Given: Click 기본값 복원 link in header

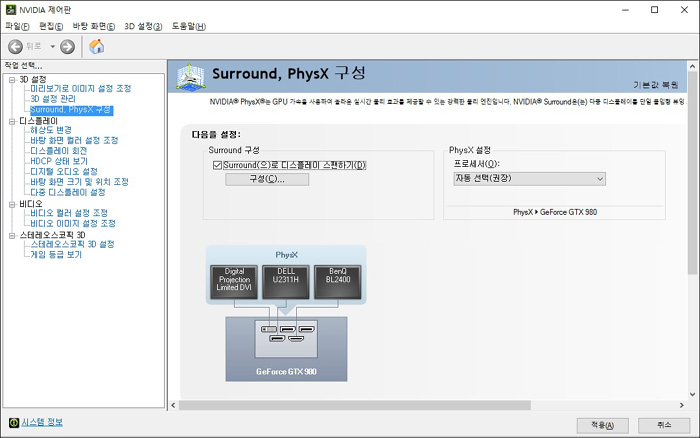Looking at the screenshot, I should pyautogui.click(x=656, y=85).
